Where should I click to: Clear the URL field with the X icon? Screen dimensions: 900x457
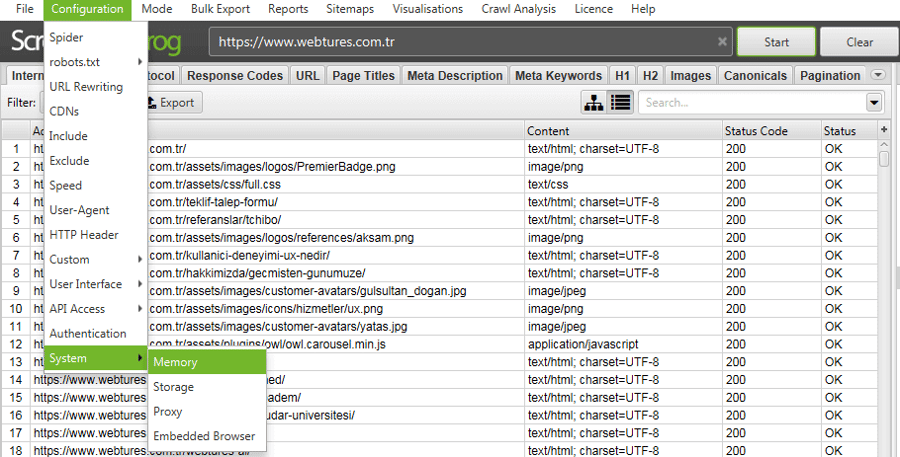pos(722,42)
